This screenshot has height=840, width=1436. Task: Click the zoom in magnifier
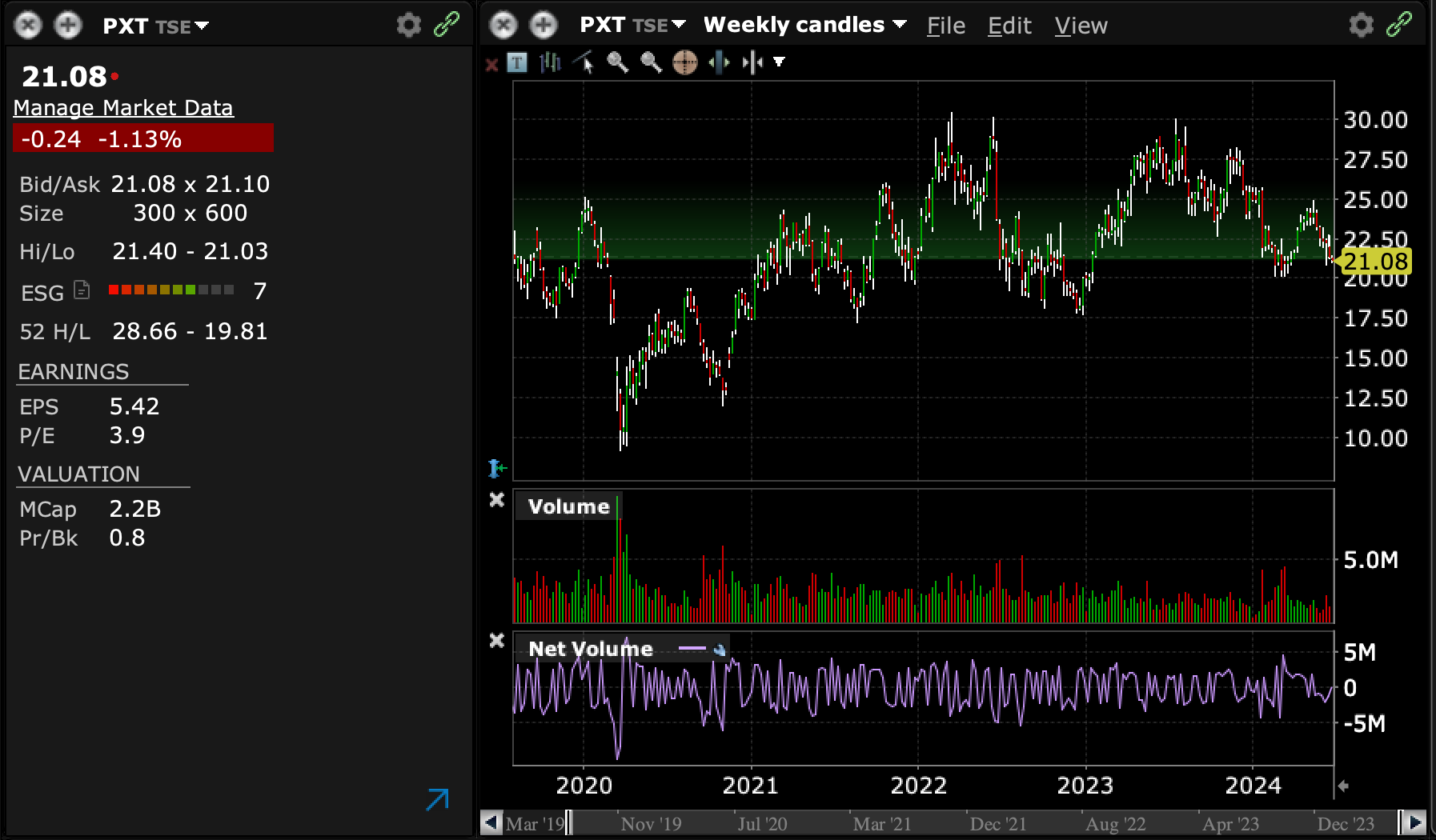(617, 62)
